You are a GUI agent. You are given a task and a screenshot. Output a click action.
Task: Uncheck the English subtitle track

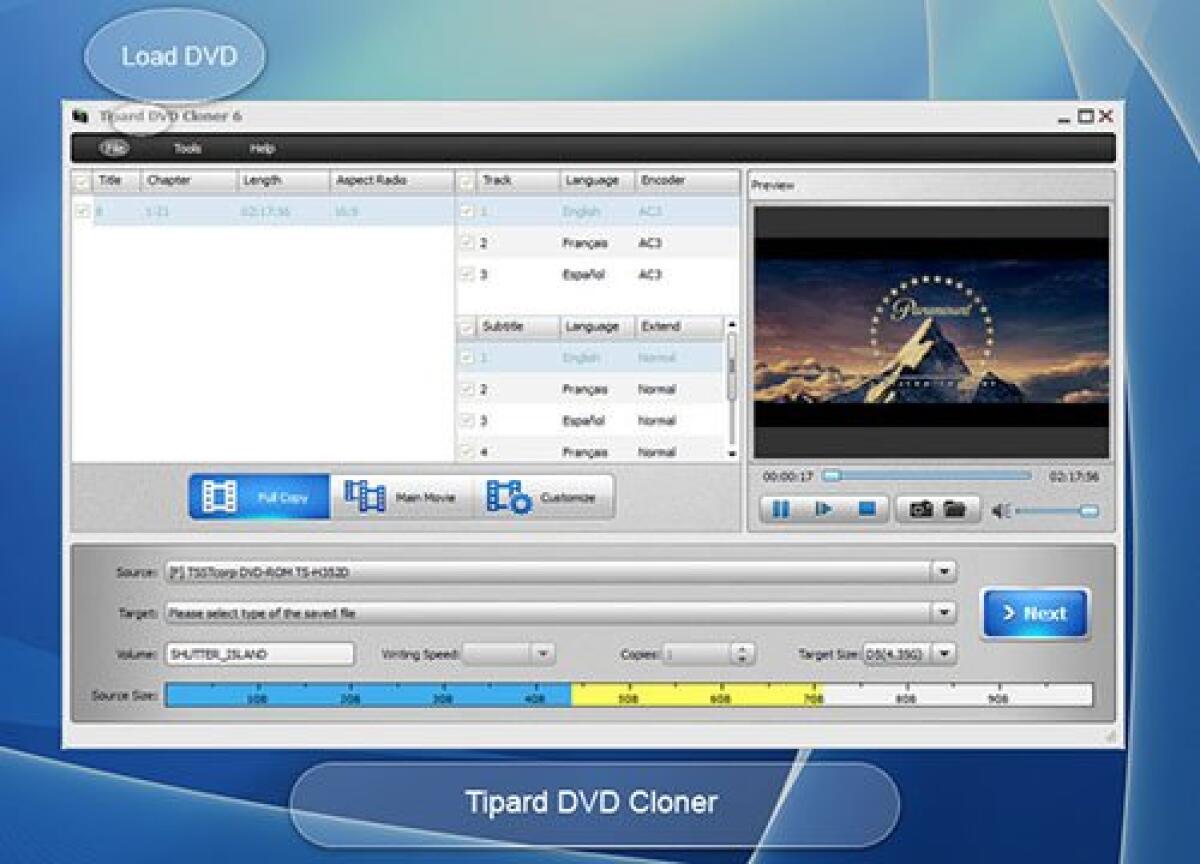click(x=468, y=357)
